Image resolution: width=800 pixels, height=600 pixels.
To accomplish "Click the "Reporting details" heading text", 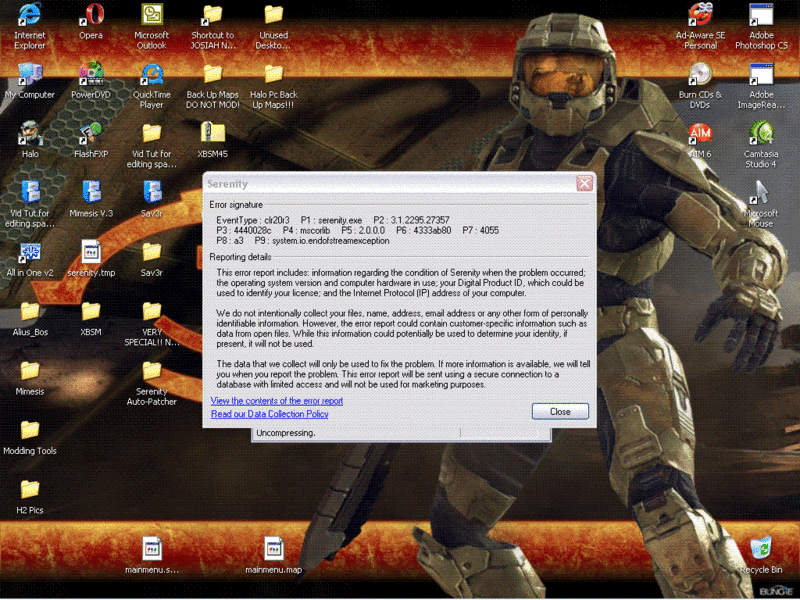I will coord(240,257).
